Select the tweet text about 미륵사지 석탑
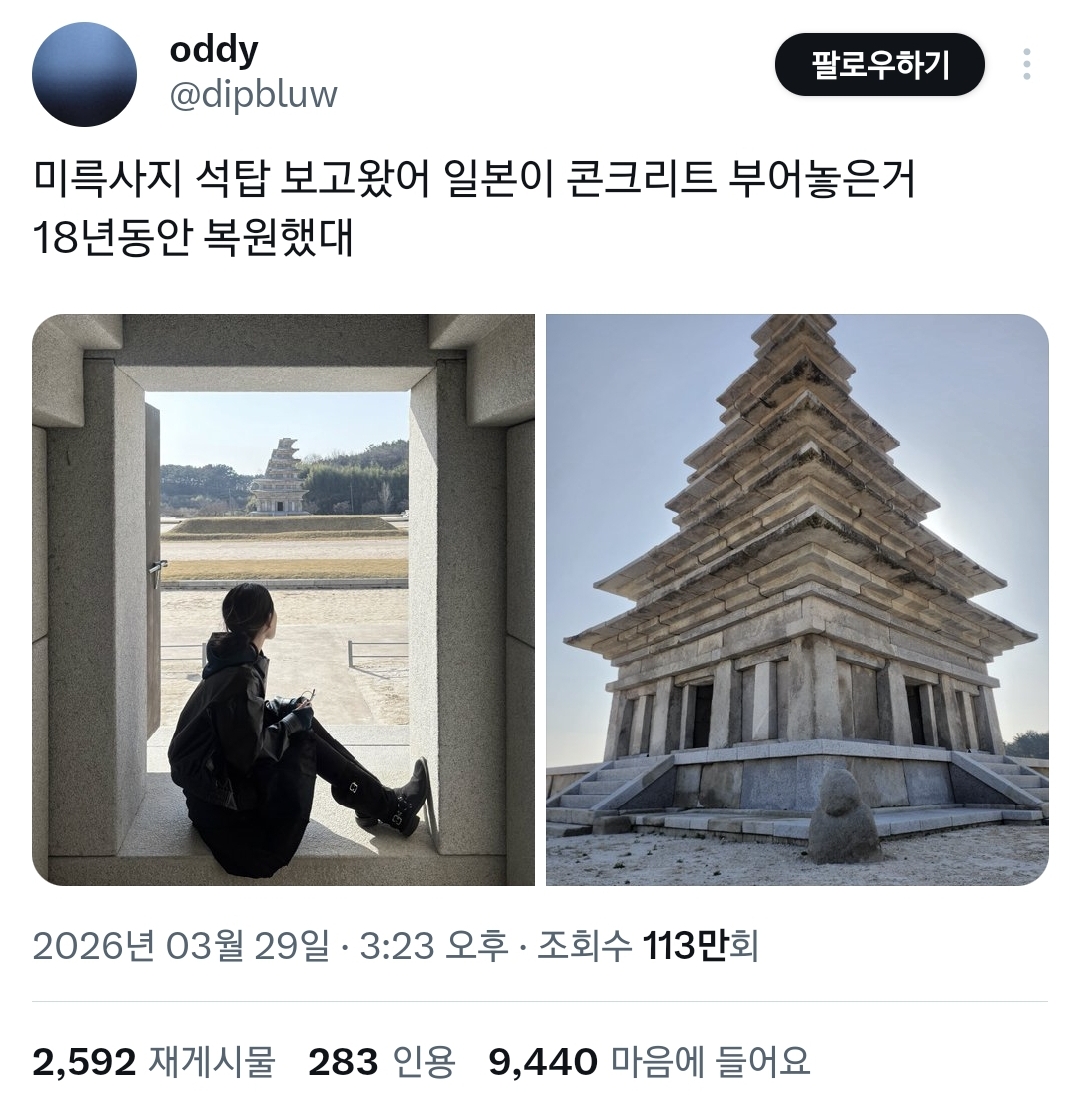This screenshot has height=1097, width=1080. (x=474, y=208)
